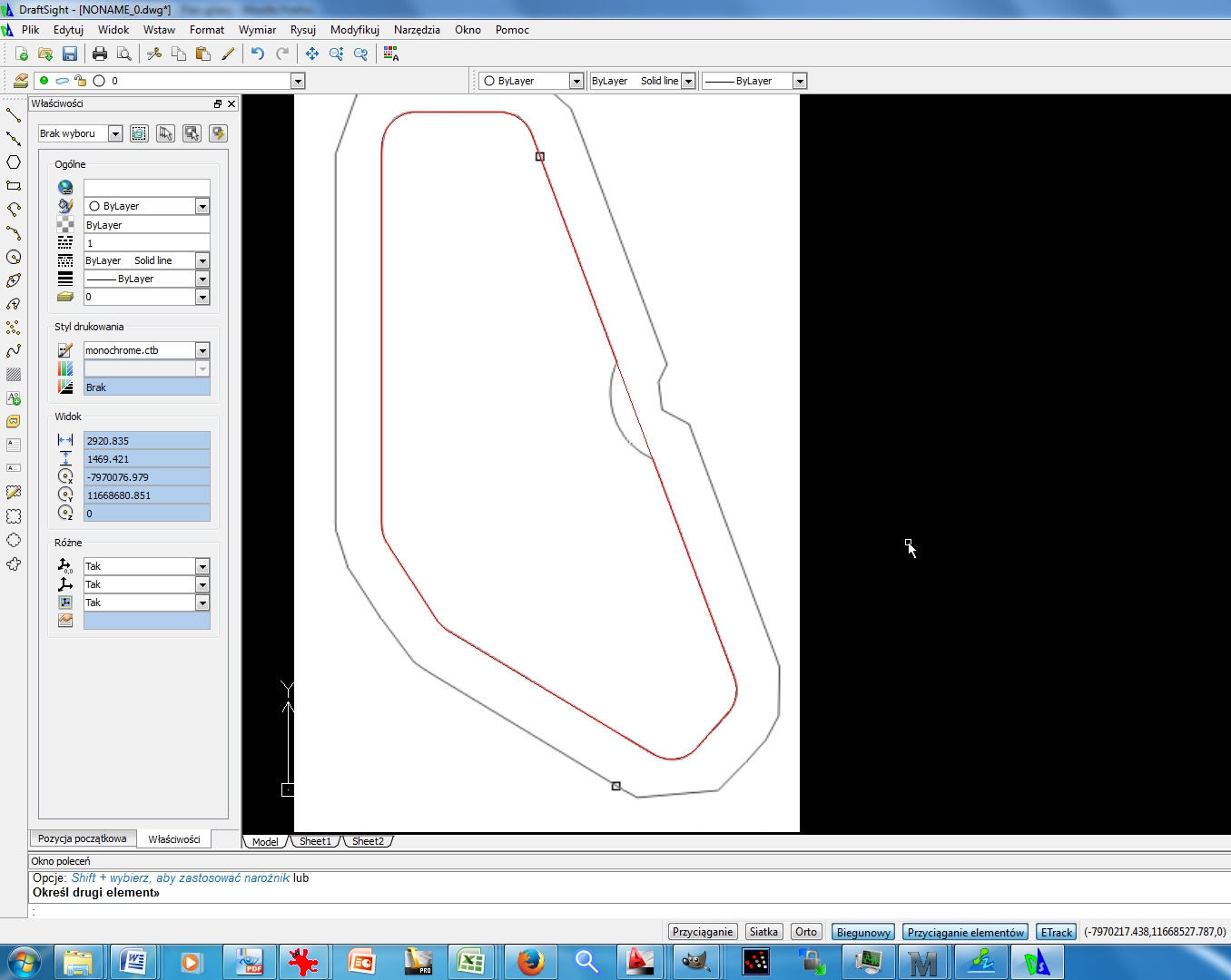Select the Line tool in left toolbar
This screenshot has height=980, width=1231.
(x=14, y=115)
